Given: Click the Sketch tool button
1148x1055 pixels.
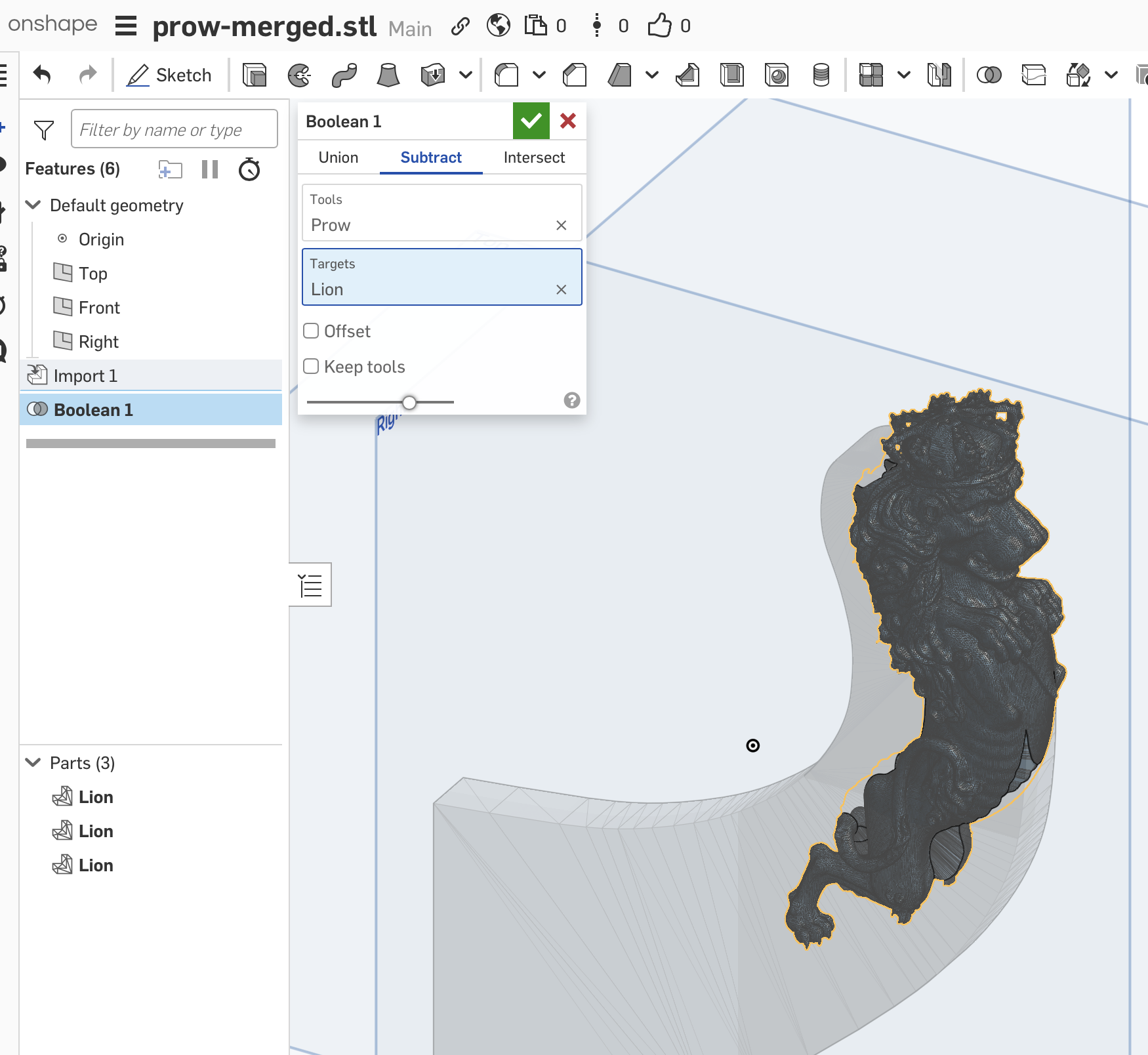Looking at the screenshot, I should (x=169, y=75).
